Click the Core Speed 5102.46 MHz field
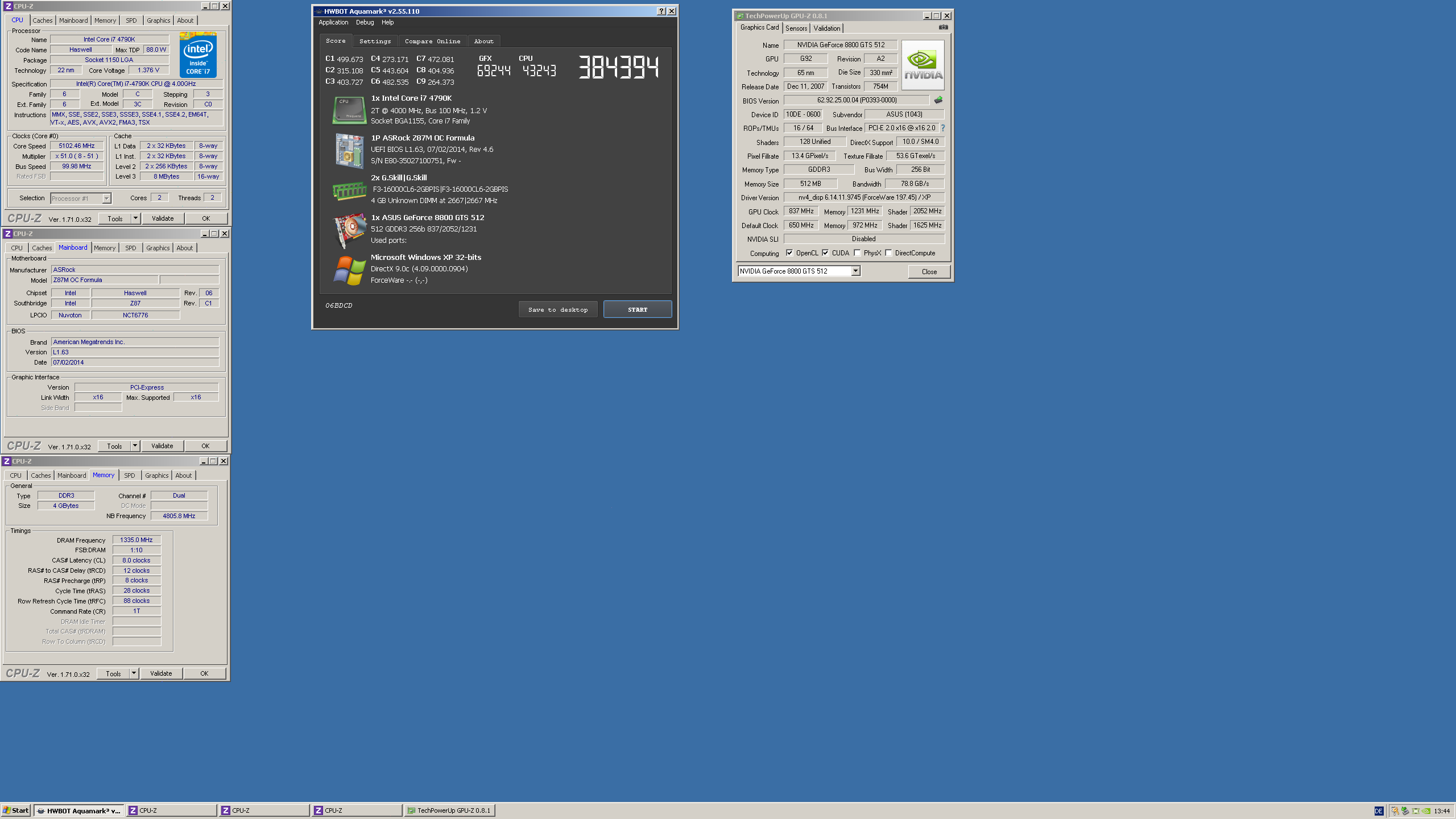 coord(77,146)
